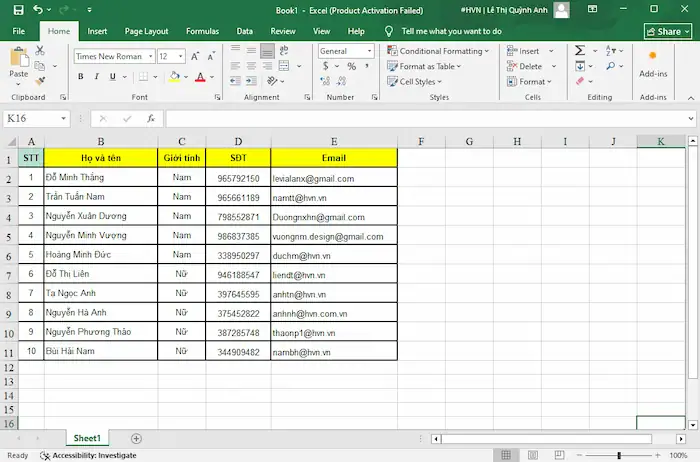Image resolution: width=700 pixels, height=462 pixels.
Task: Add a new sheet with plus icon
Action: click(137, 438)
